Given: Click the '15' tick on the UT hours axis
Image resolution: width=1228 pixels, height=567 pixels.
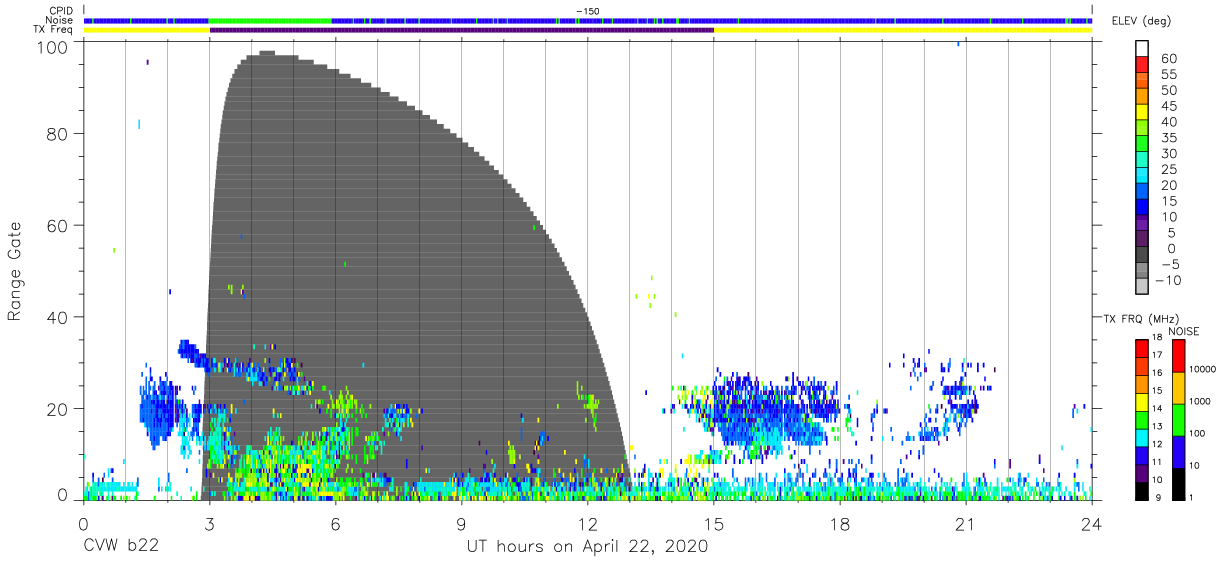Looking at the screenshot, I should pos(714,522).
